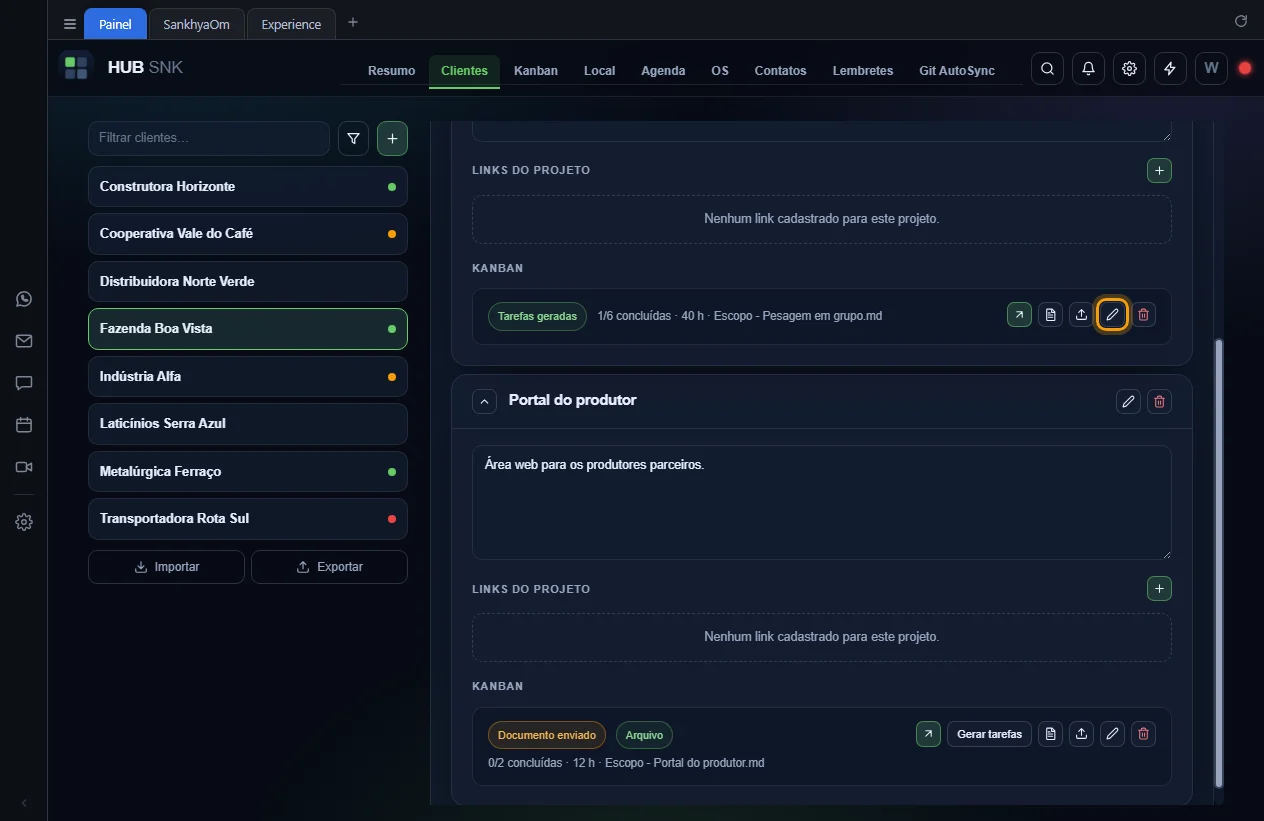This screenshot has height=821, width=1264.
Task: Open the Git AutoSync tab
Action: pyautogui.click(x=957, y=71)
